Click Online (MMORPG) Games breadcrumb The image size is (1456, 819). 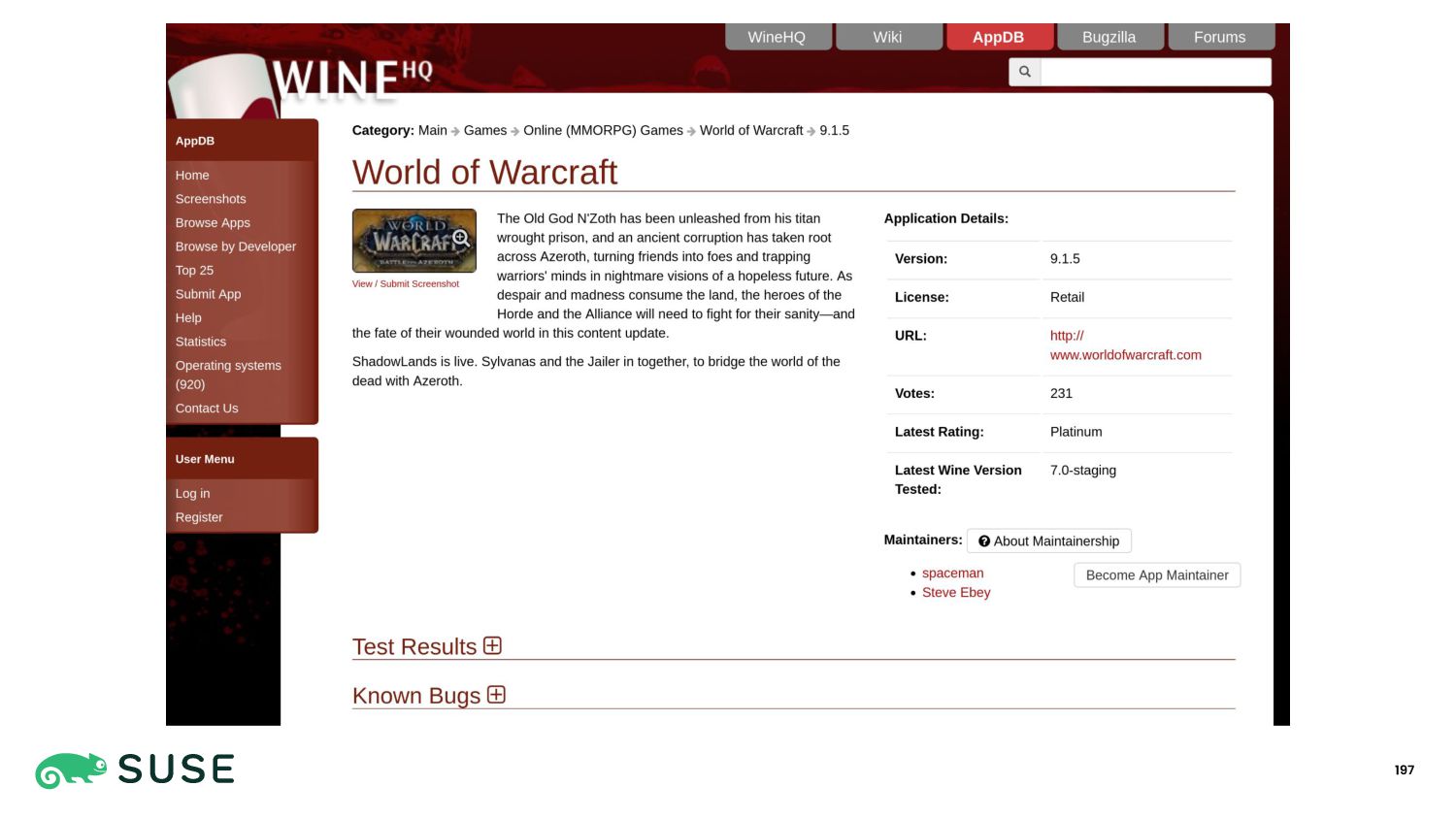604,130
